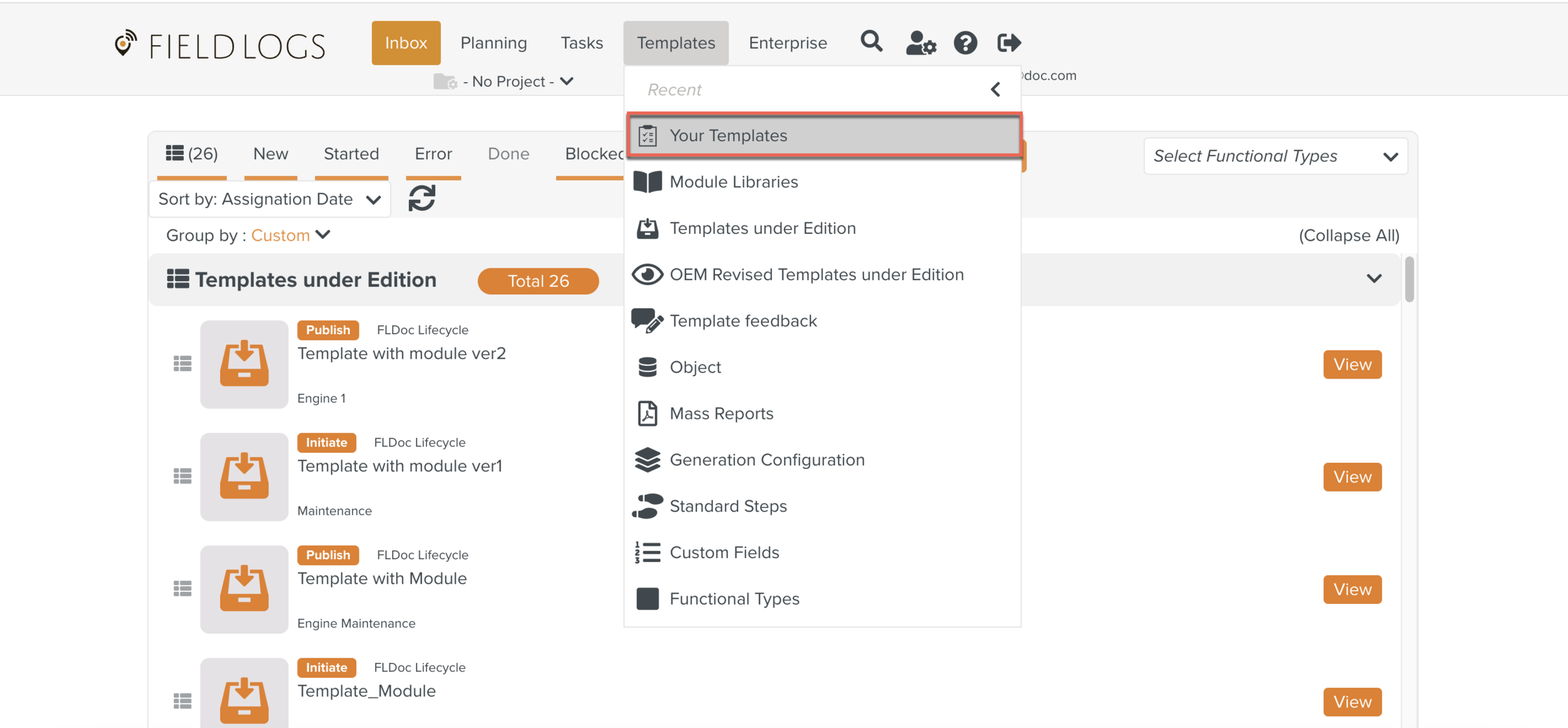The width and height of the screenshot is (1568, 728).
Task: Open Select Functional Types dropdown
Action: [1275, 156]
